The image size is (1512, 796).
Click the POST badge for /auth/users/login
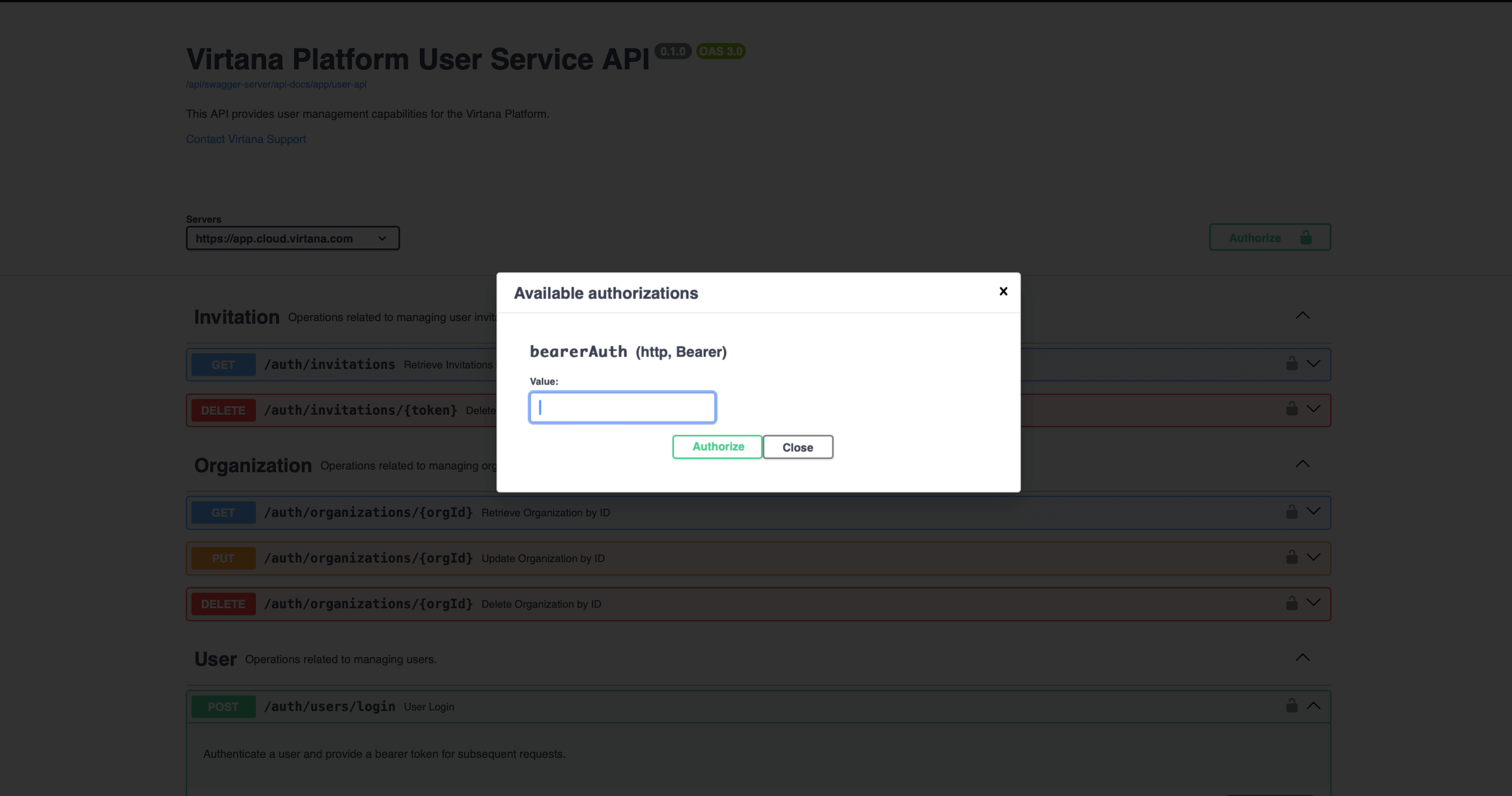pyautogui.click(x=223, y=707)
